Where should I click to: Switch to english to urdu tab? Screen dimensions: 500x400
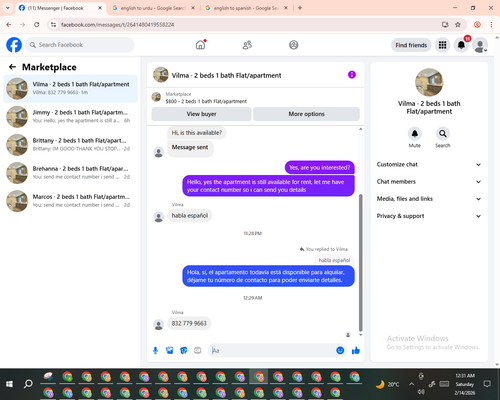click(153, 8)
